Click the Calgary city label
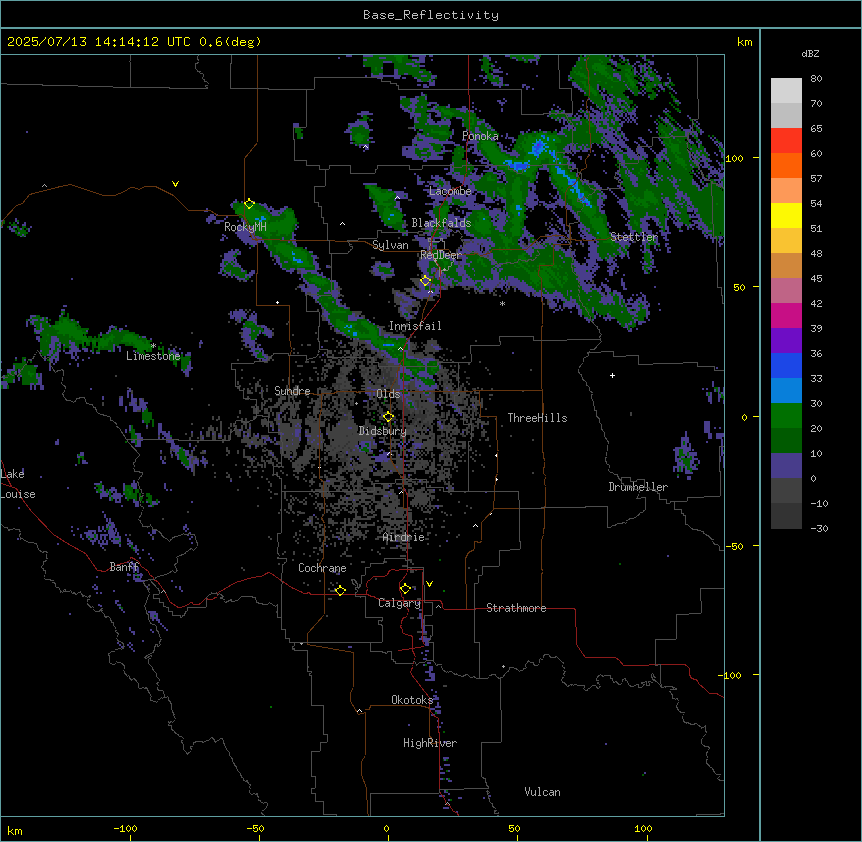 click(399, 603)
